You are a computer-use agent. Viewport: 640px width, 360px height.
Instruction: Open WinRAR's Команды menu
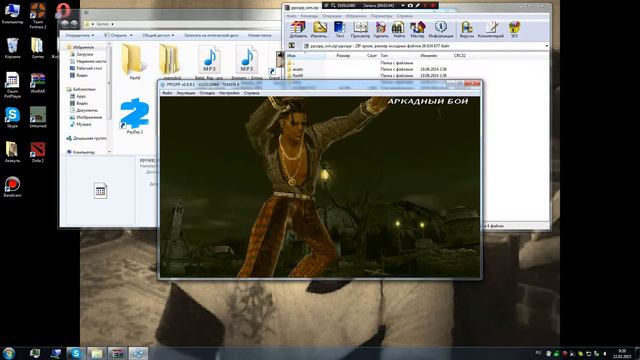click(309, 16)
